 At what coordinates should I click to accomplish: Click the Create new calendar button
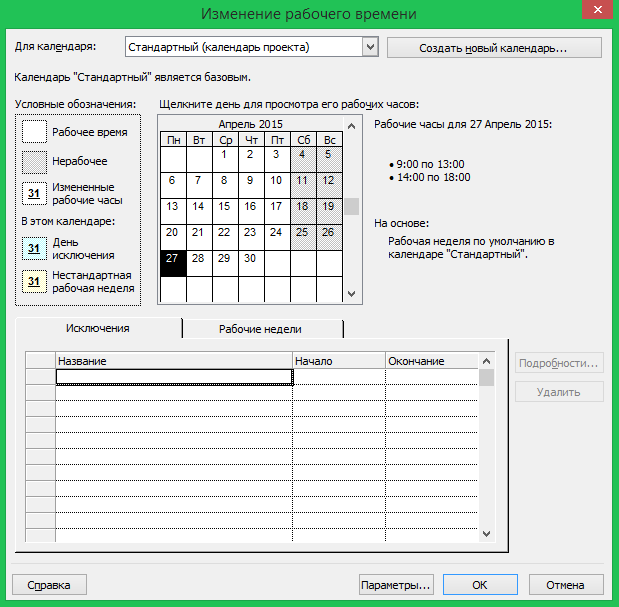[x=494, y=48]
